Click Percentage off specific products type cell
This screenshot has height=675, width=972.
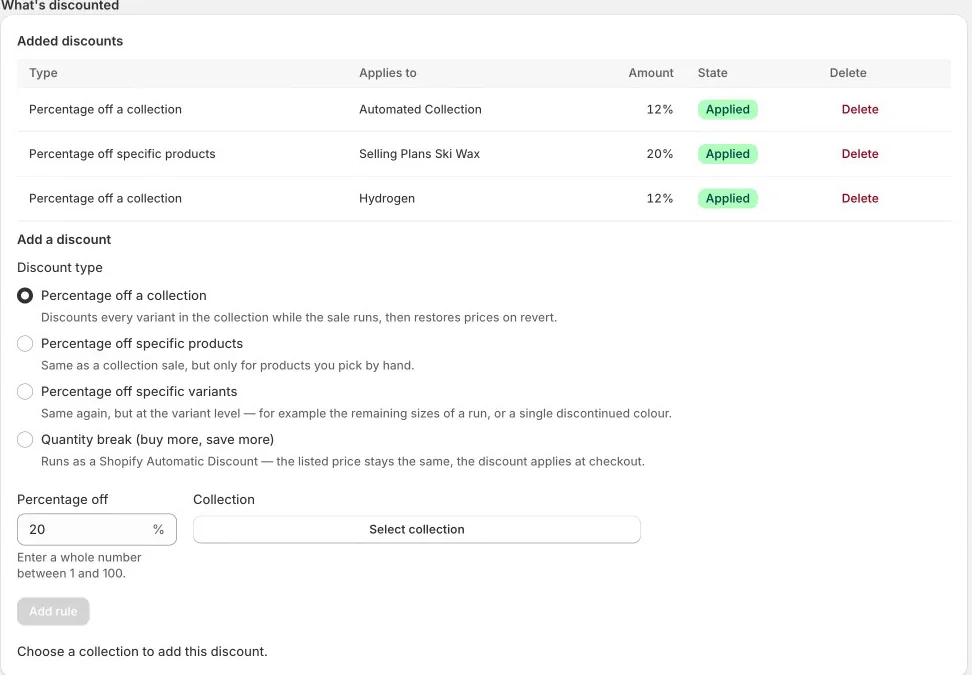click(x=122, y=154)
